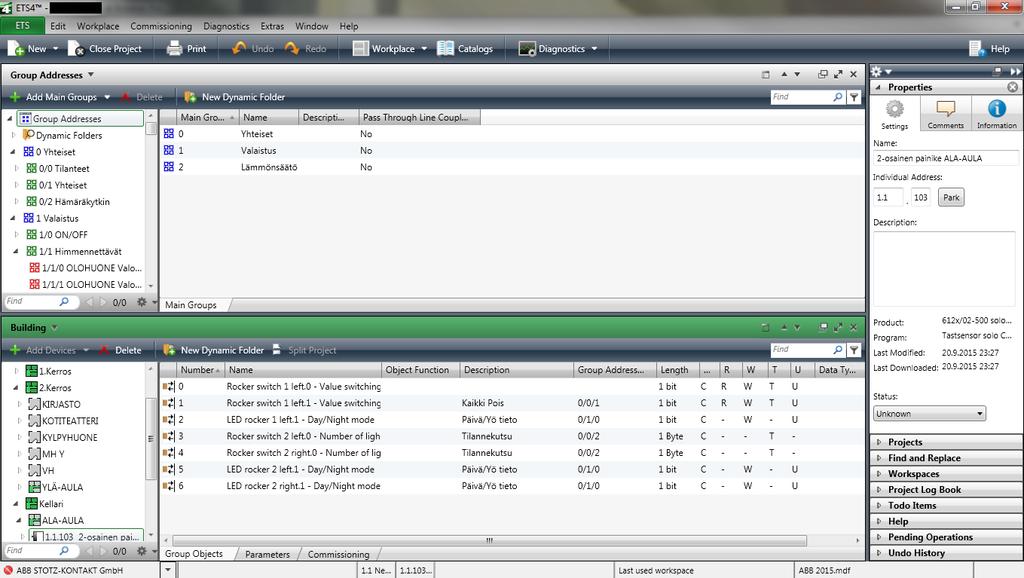1024x578 pixels.
Task: Click horizontal scrollbar in Group Objects table
Action: (x=489, y=540)
